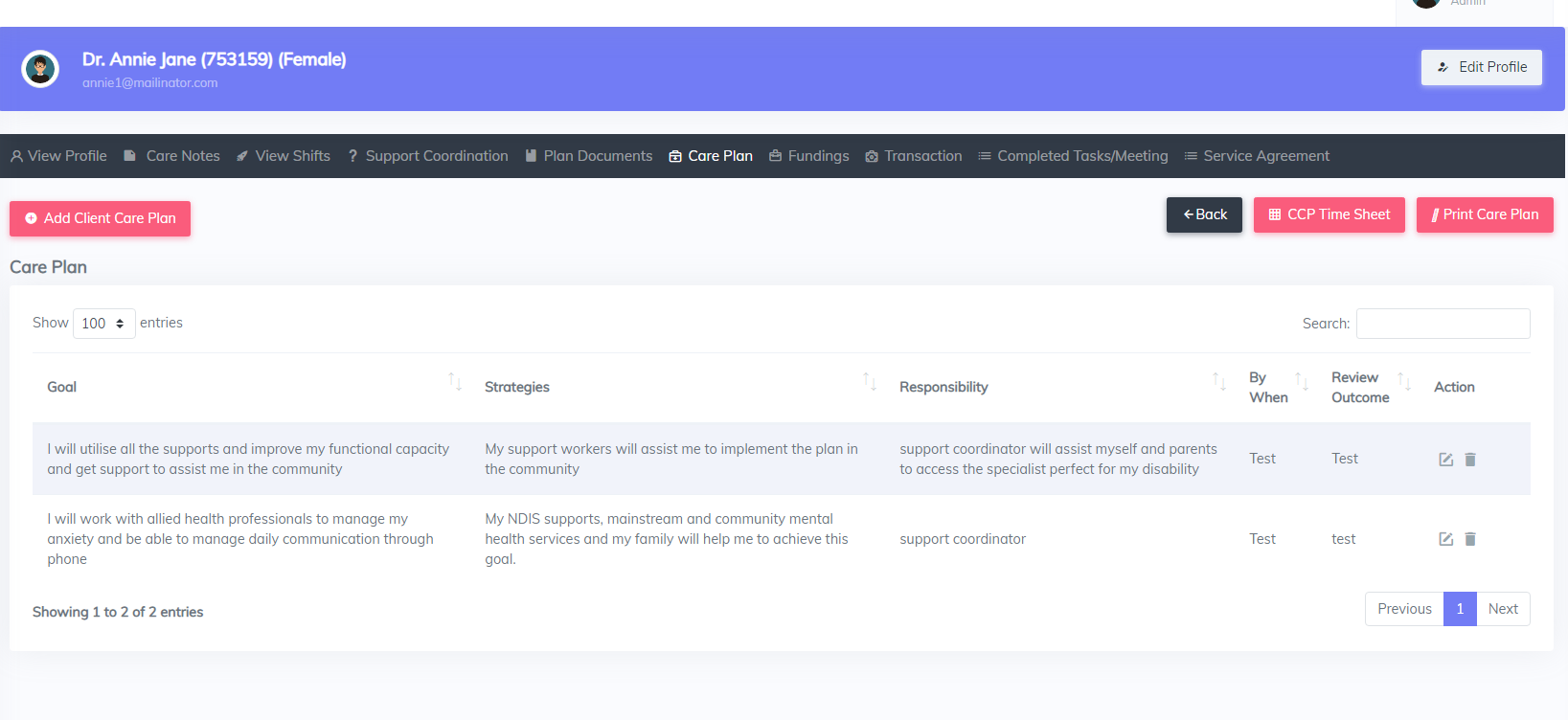Delete the first care plan entry

coord(1470,460)
